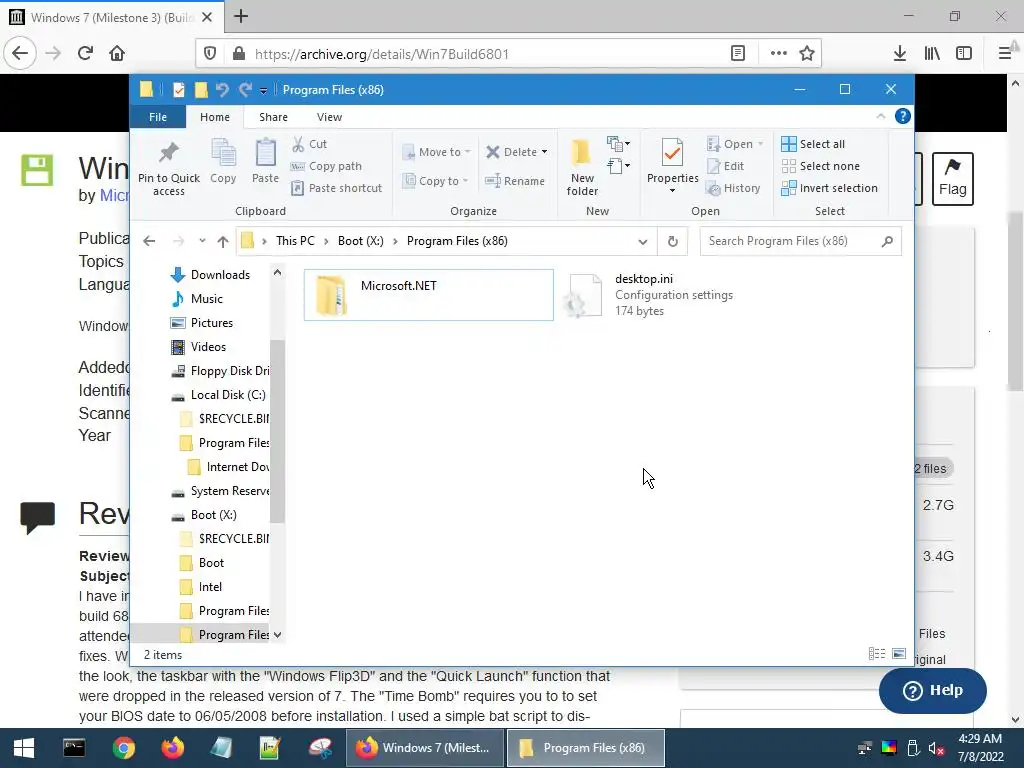Click the Firefox URL address field
Screen dimensions: 1024x768
(x=487, y=54)
